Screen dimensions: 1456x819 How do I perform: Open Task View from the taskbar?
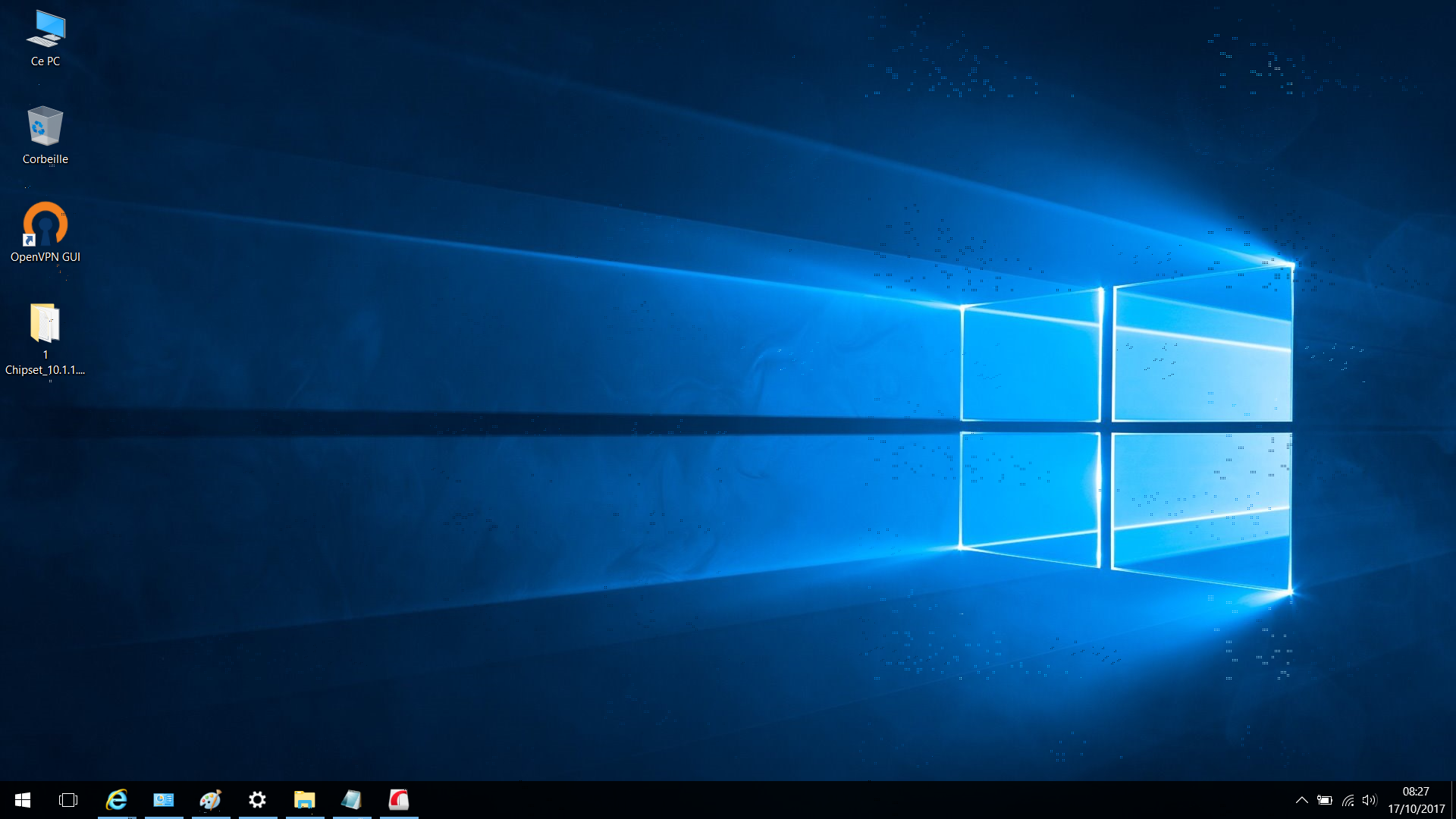pyautogui.click(x=68, y=800)
